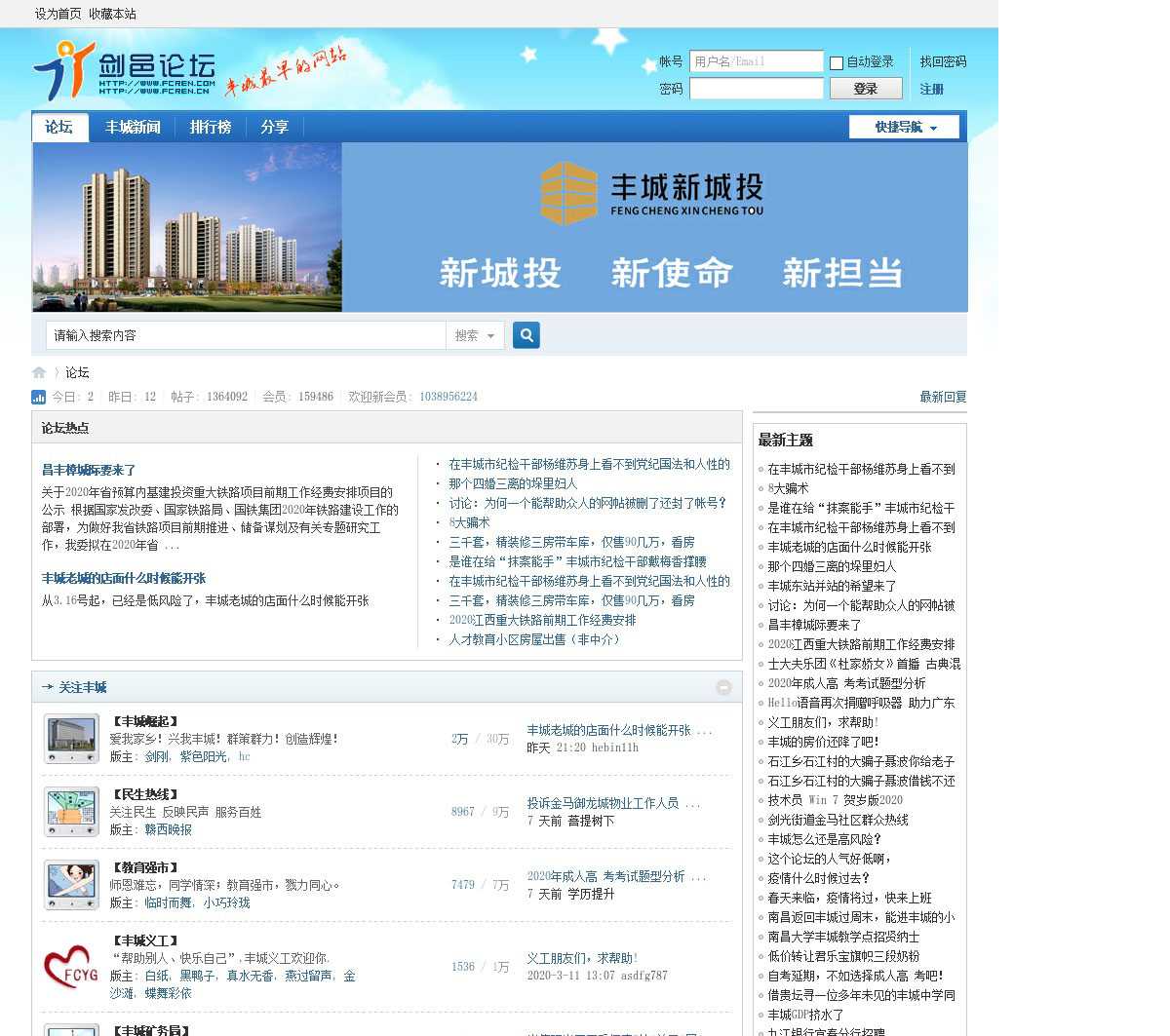Image resolution: width=1170 pixels, height=1036 pixels.
Task: Click the home breadcrumb icon
Action: (39, 372)
